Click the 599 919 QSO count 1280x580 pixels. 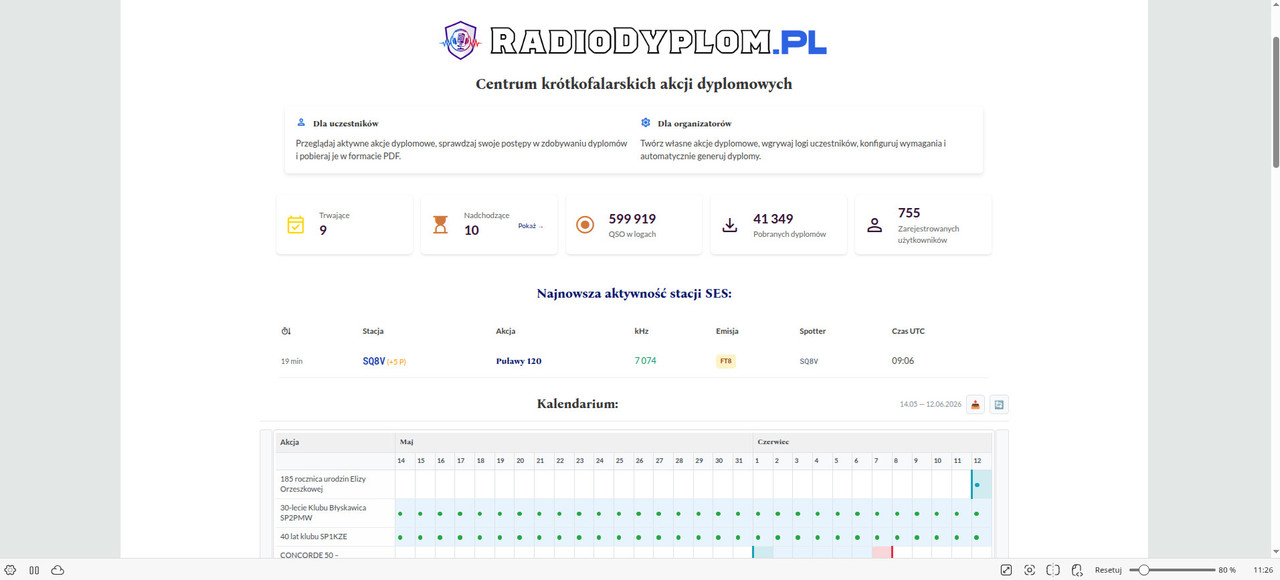(632, 219)
